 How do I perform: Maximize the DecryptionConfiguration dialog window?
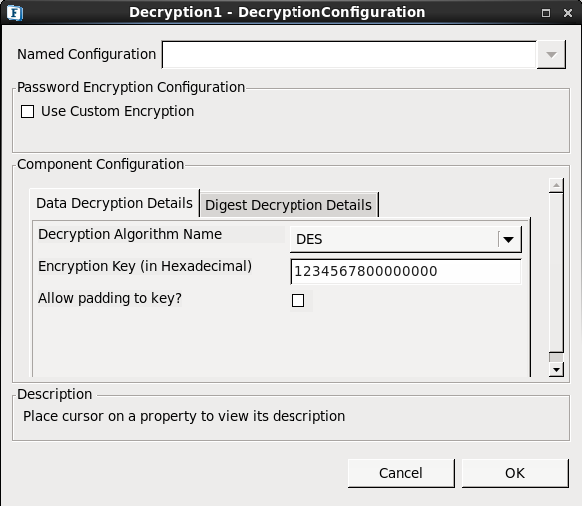tap(546, 13)
